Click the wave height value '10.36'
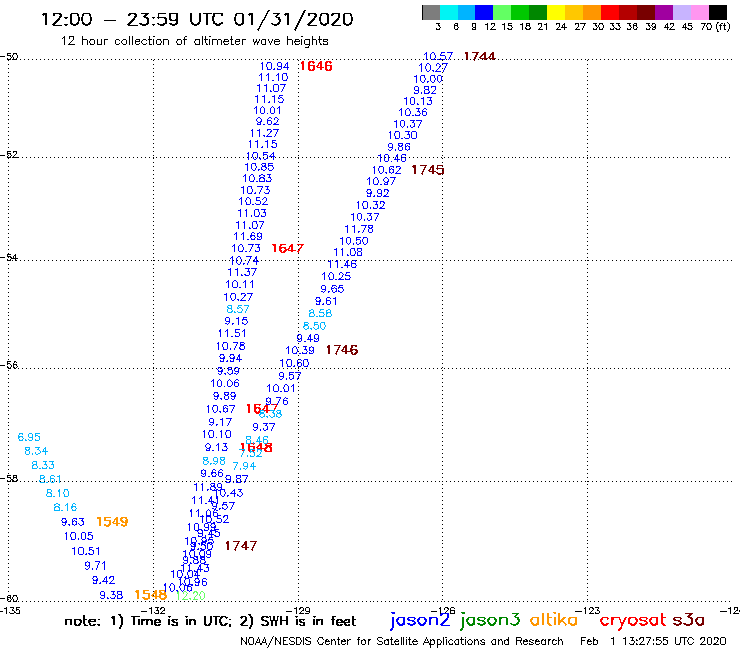 [x=413, y=112]
